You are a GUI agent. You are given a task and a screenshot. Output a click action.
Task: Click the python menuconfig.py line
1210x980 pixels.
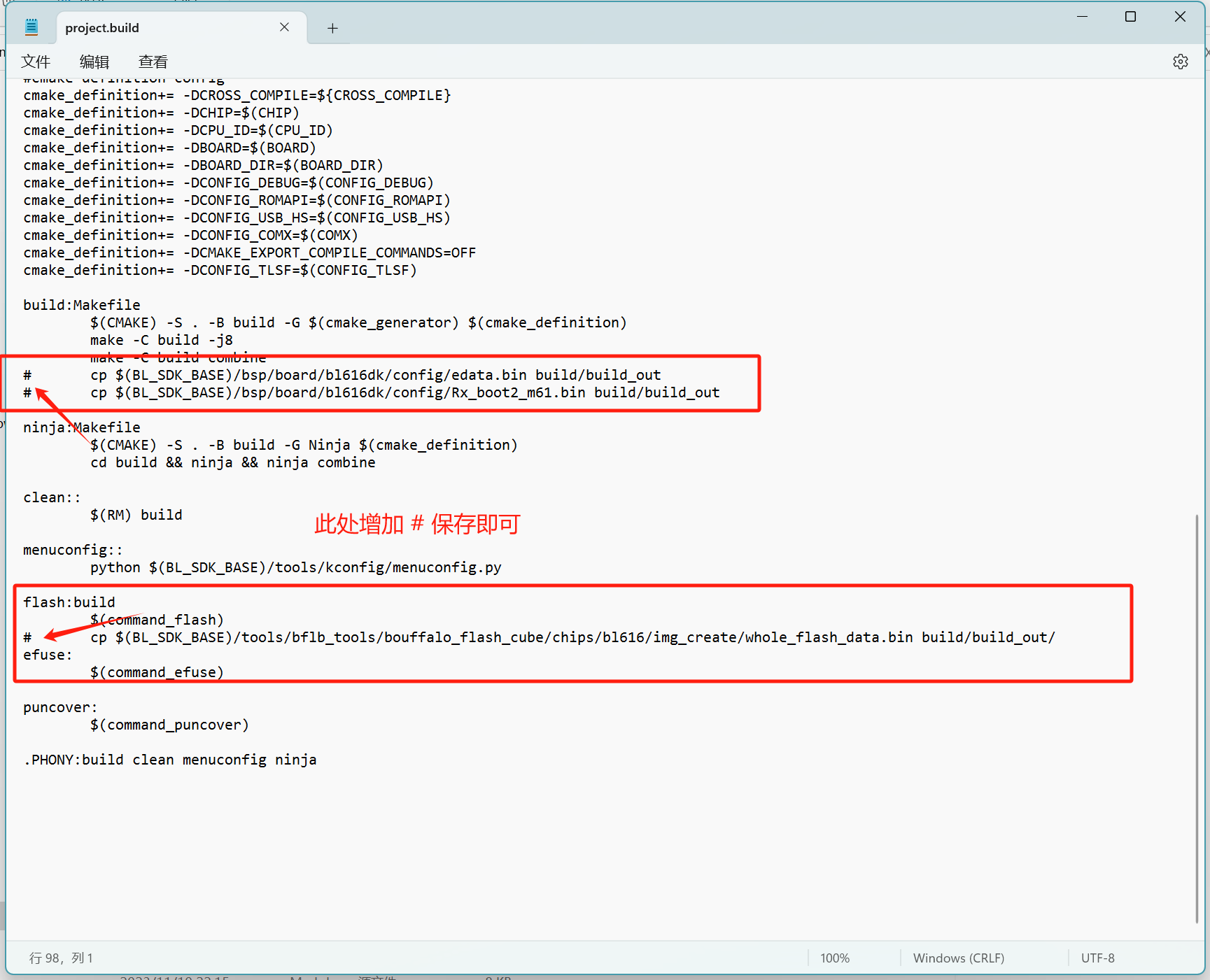click(296, 567)
